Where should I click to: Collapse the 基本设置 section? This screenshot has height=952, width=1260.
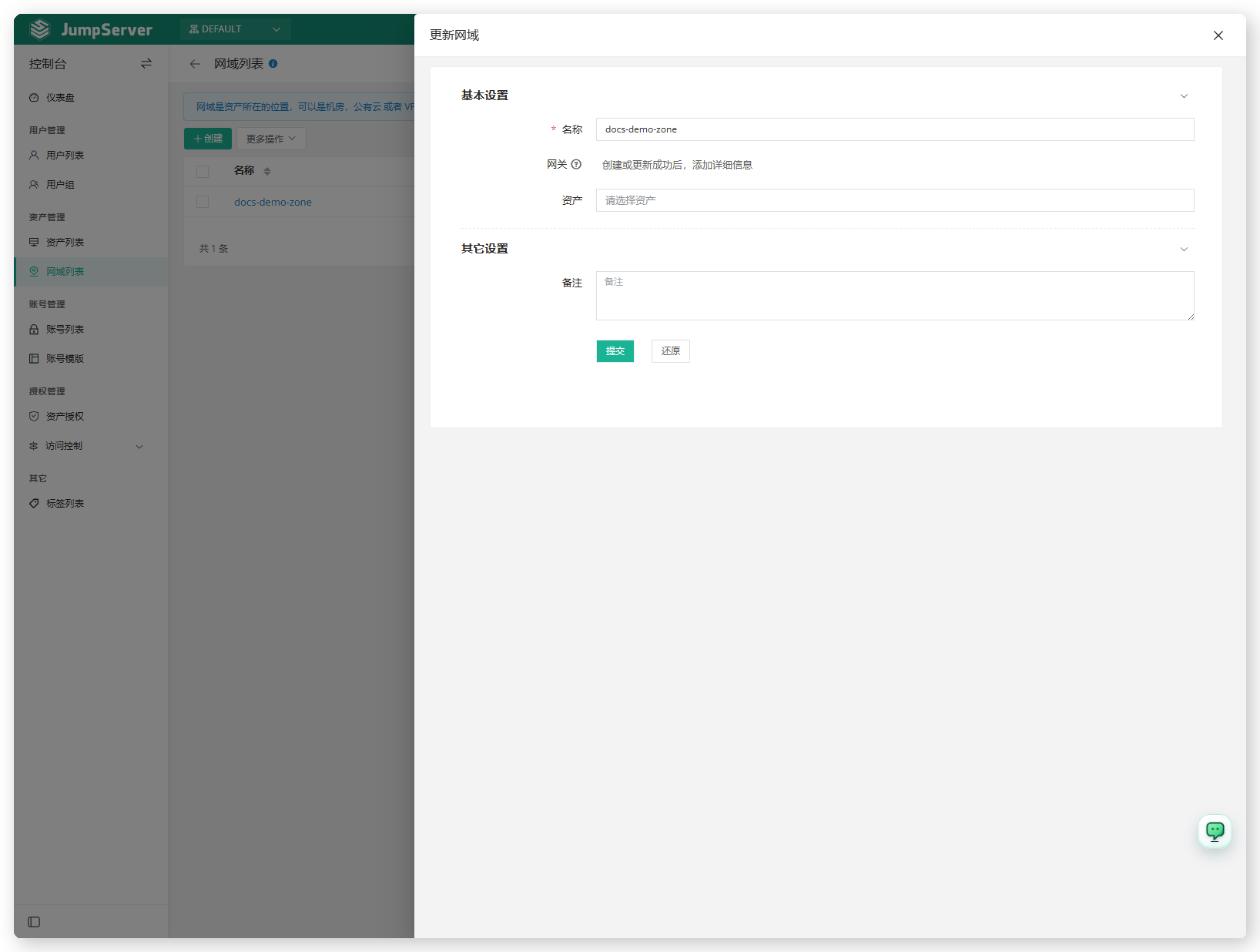pos(1184,96)
